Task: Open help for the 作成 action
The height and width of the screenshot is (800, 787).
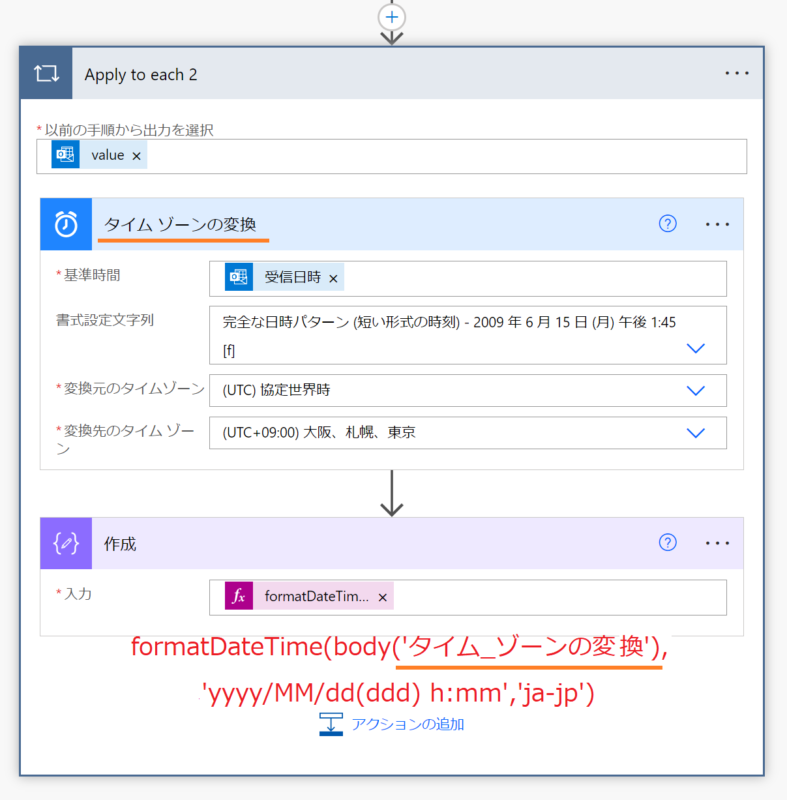Action: [x=668, y=543]
